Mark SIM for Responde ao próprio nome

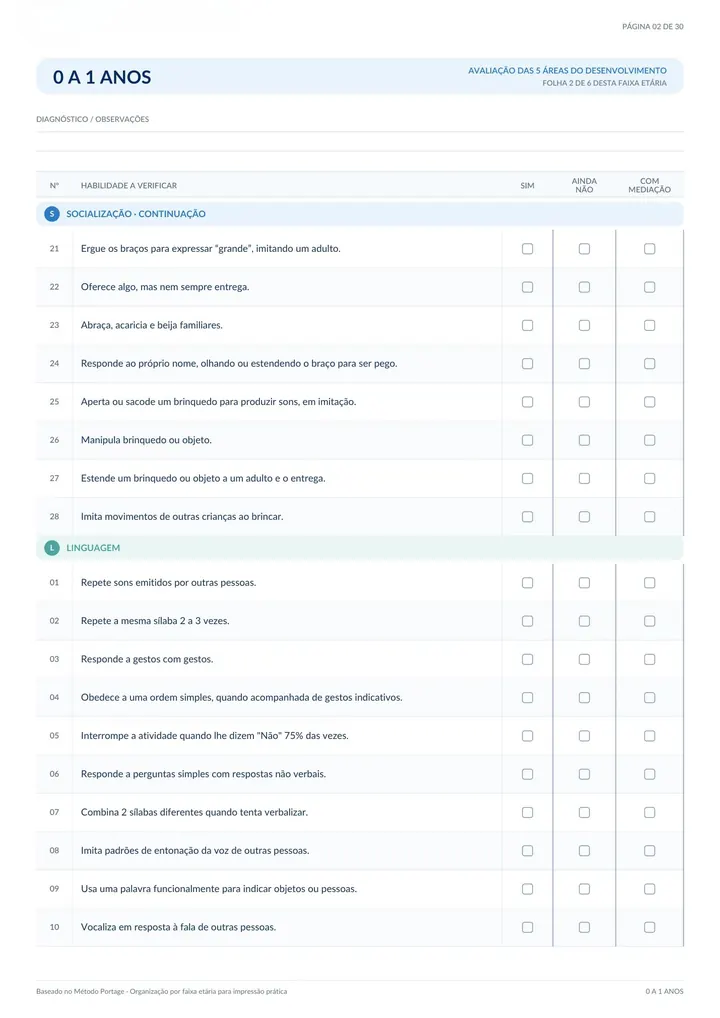(527, 364)
